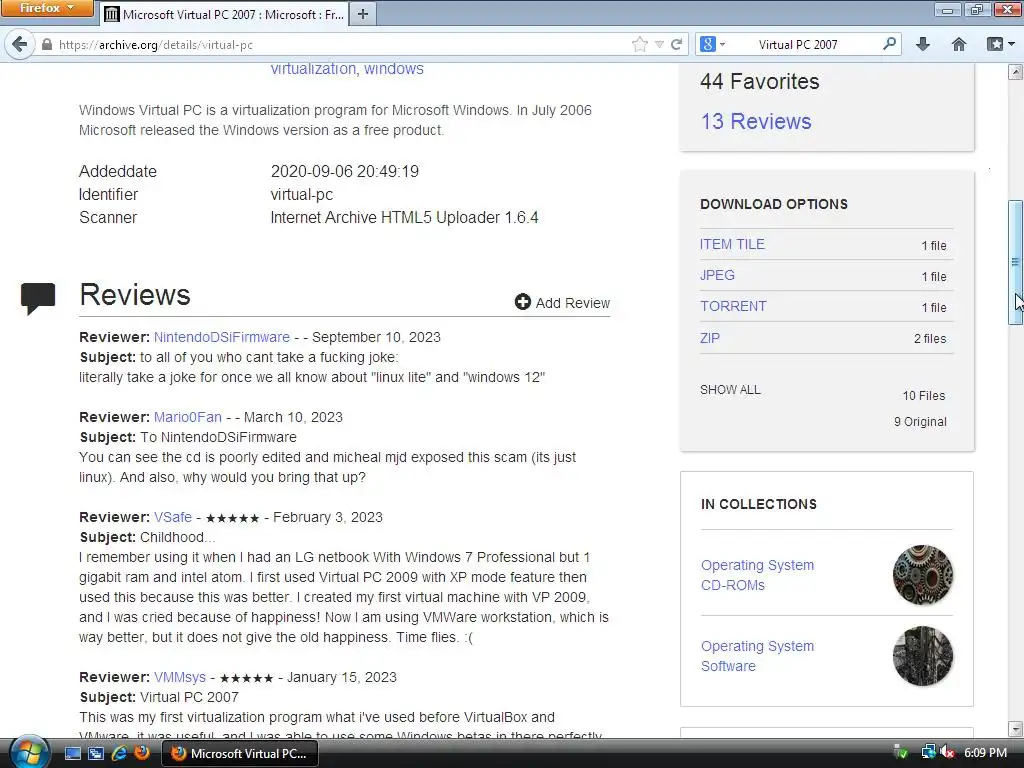
Task: Open reviewer Mario0Fan profile
Action: pos(187,417)
